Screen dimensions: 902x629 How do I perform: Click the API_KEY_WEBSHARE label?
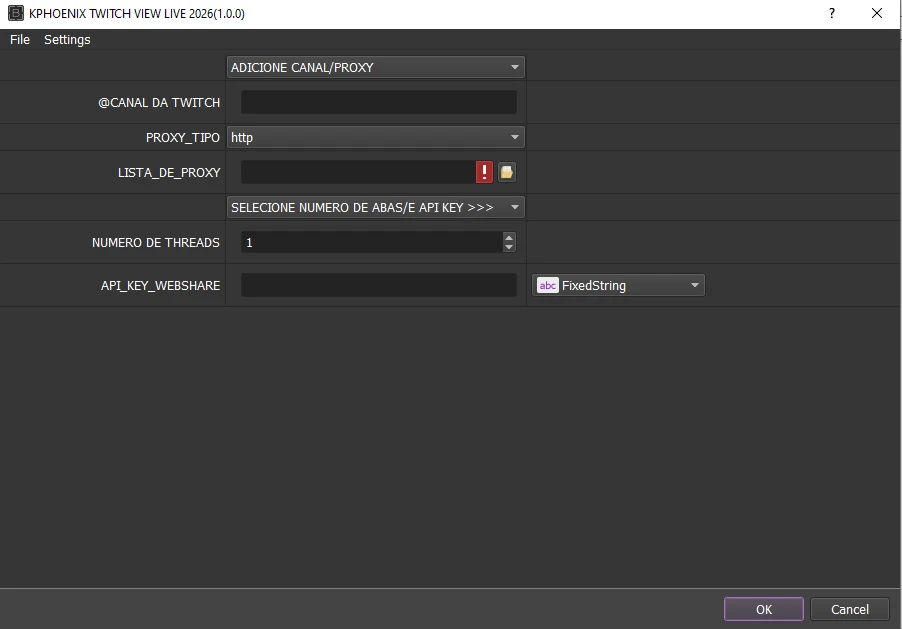160,285
